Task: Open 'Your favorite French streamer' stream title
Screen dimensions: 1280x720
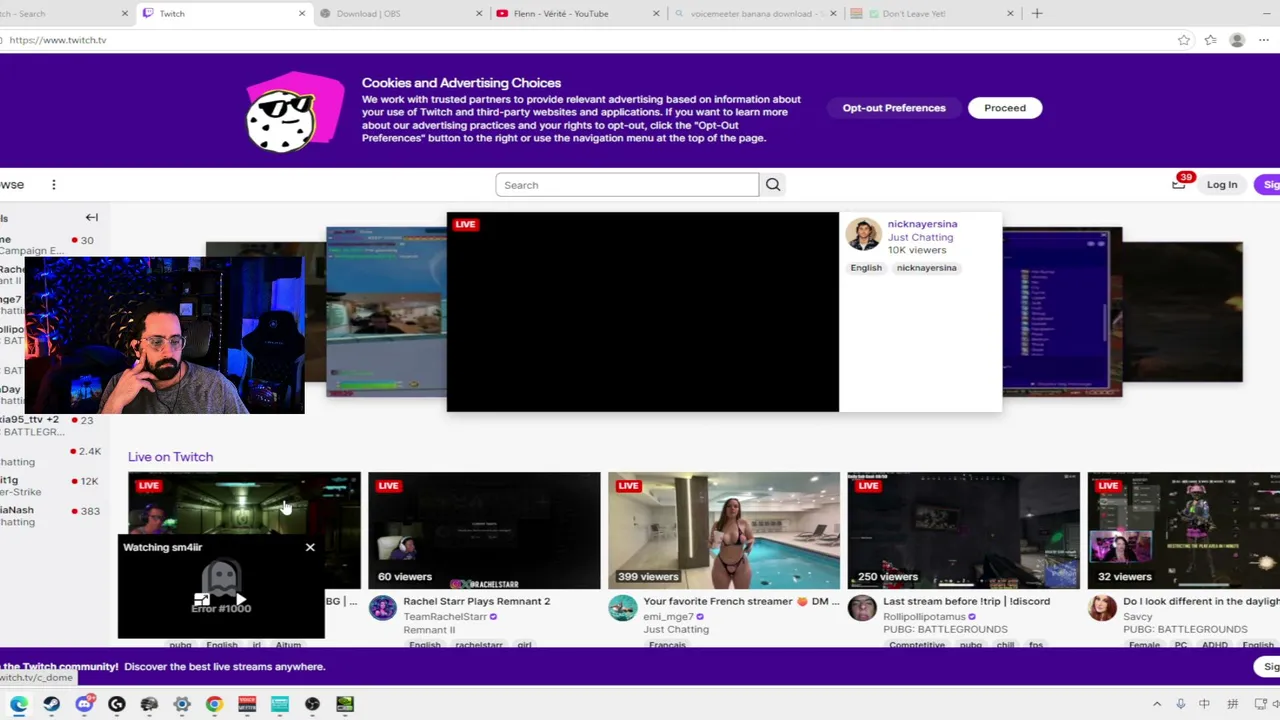Action: 742,601
